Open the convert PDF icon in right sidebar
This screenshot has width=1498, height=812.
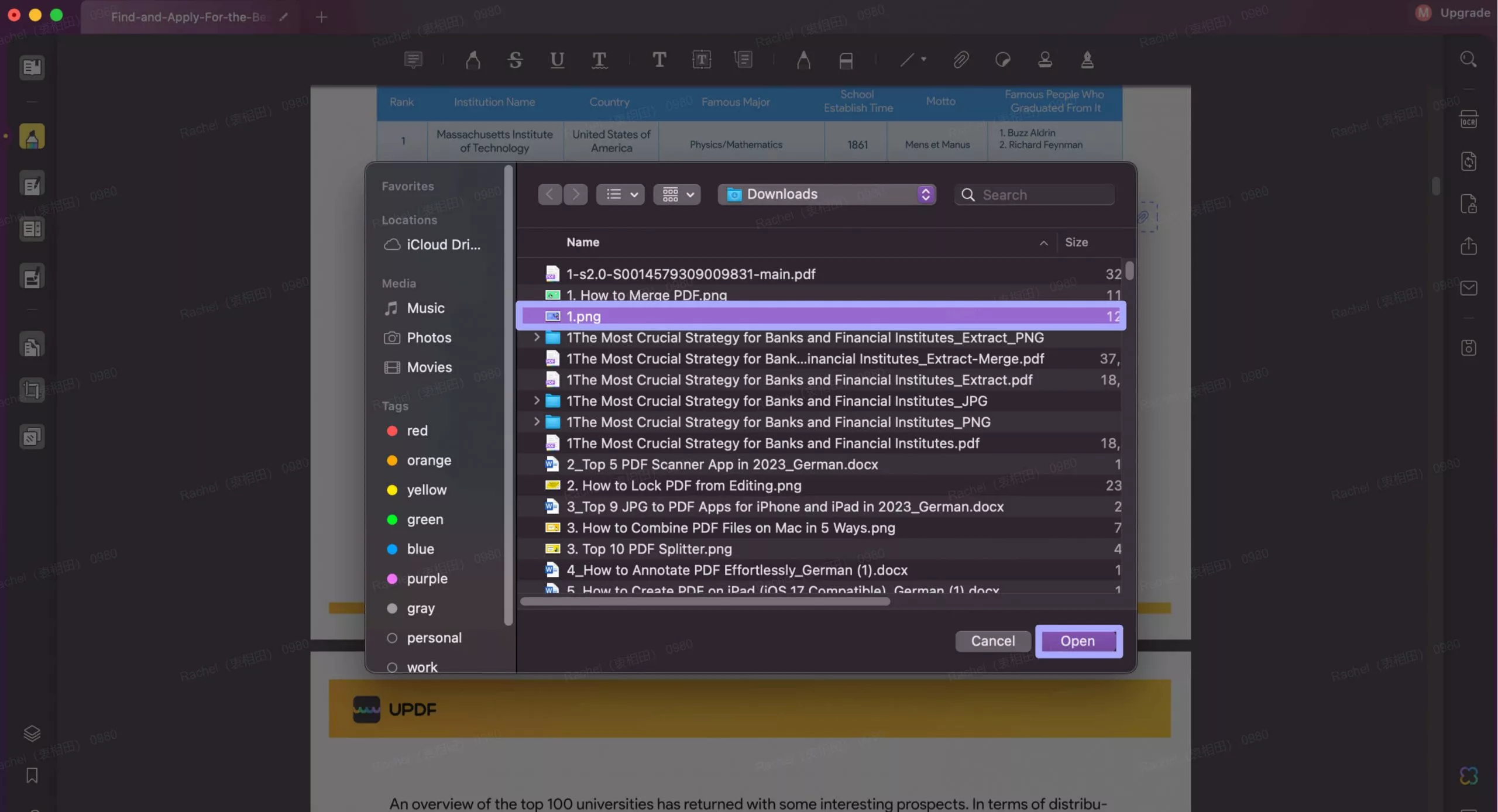(x=1468, y=161)
